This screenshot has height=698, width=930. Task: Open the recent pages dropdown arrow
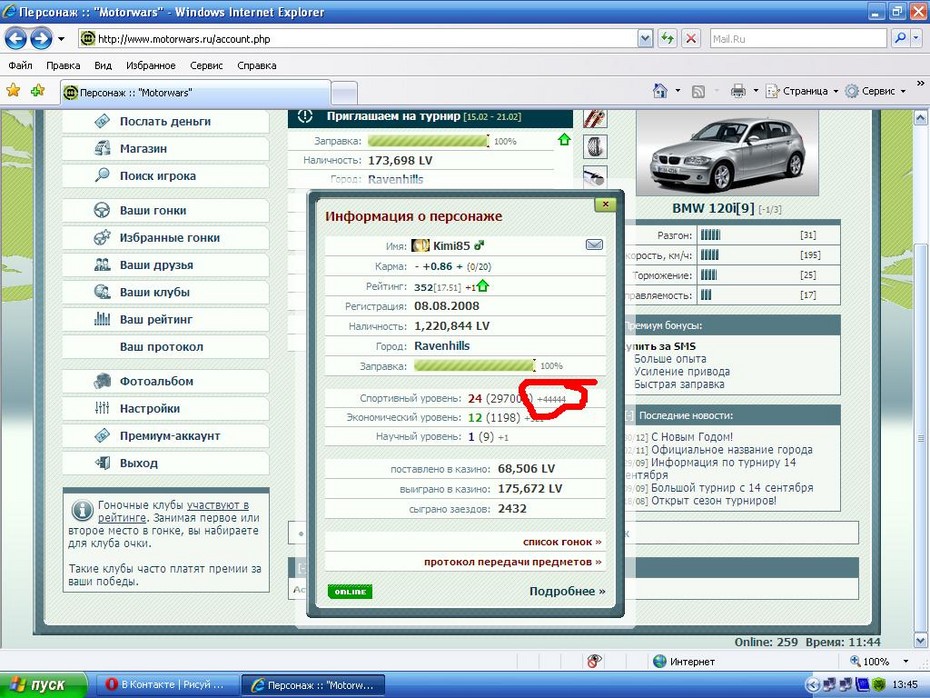[x=61, y=39]
